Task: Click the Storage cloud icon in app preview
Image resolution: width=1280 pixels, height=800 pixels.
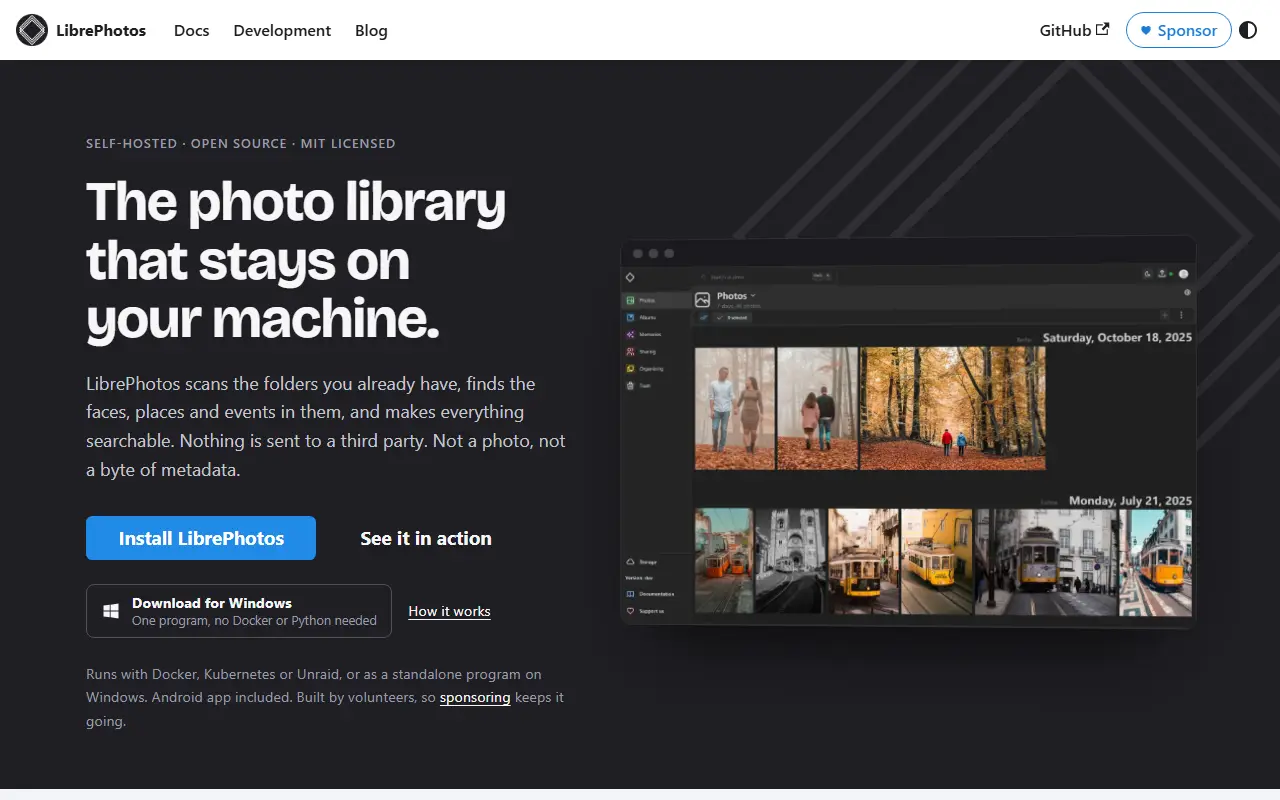Action: coord(630,562)
